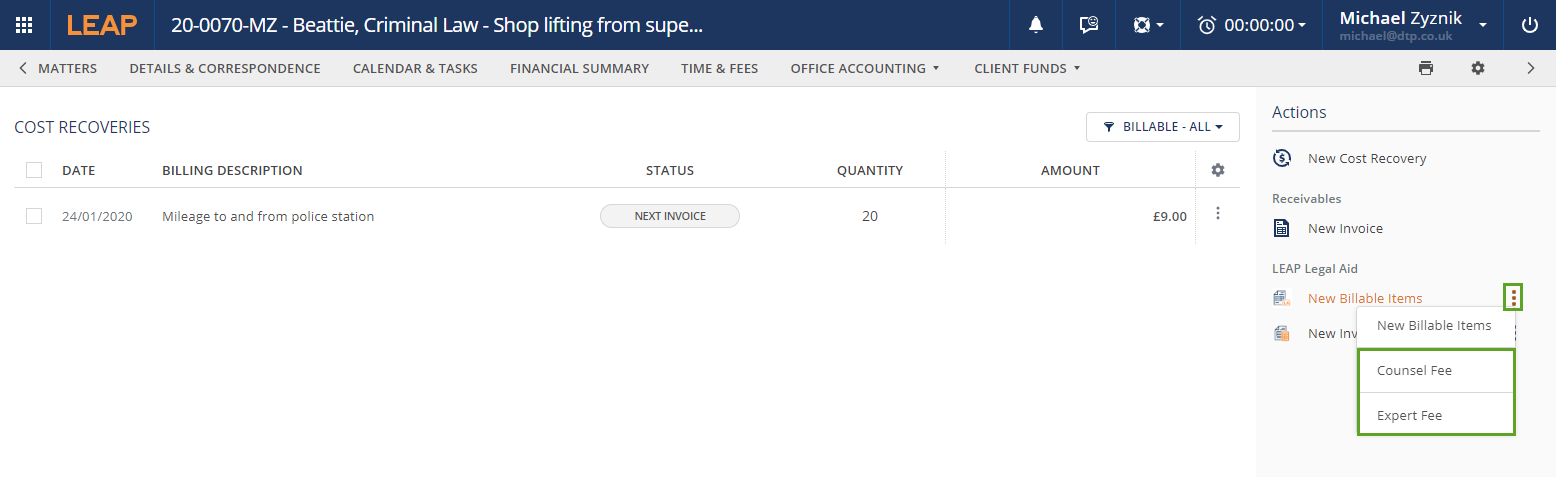
Task: Expand the Billable - All filter dropdown
Action: tap(1162, 127)
